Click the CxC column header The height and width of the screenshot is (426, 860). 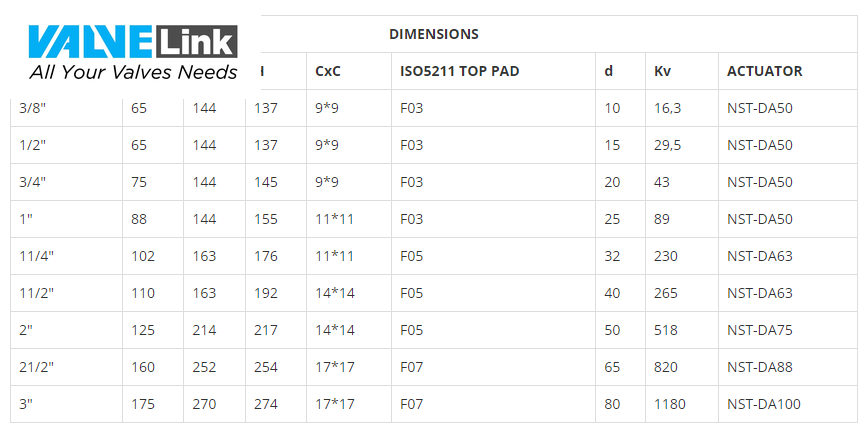[x=327, y=71]
